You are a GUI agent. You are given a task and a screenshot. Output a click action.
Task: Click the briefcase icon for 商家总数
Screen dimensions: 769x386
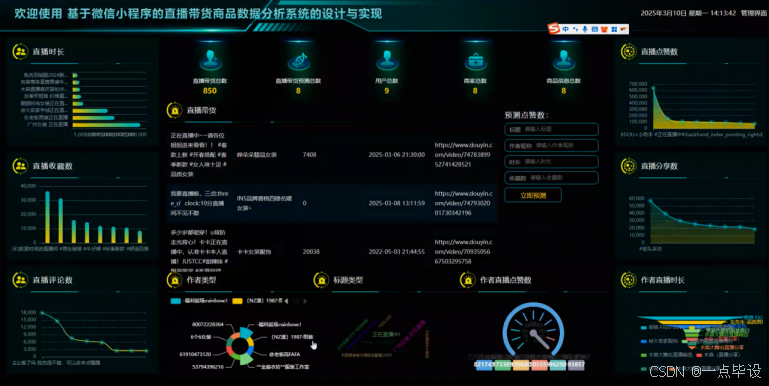[475, 60]
